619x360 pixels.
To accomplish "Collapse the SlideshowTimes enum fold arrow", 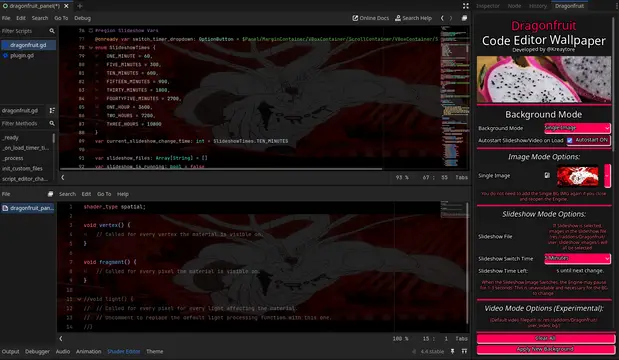I will 91,48.
